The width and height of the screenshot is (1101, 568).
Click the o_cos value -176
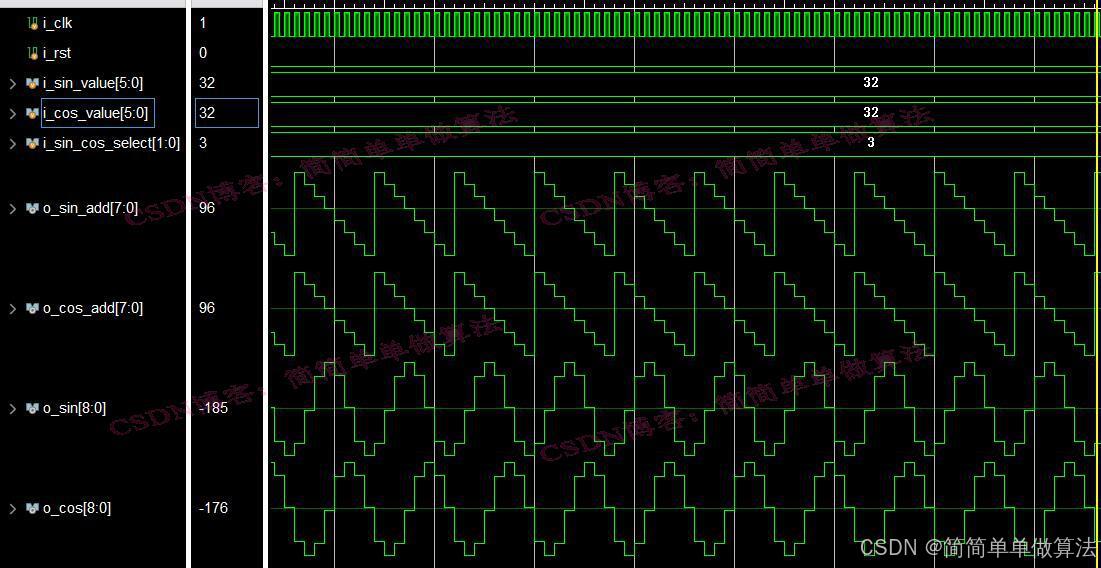tap(213, 508)
